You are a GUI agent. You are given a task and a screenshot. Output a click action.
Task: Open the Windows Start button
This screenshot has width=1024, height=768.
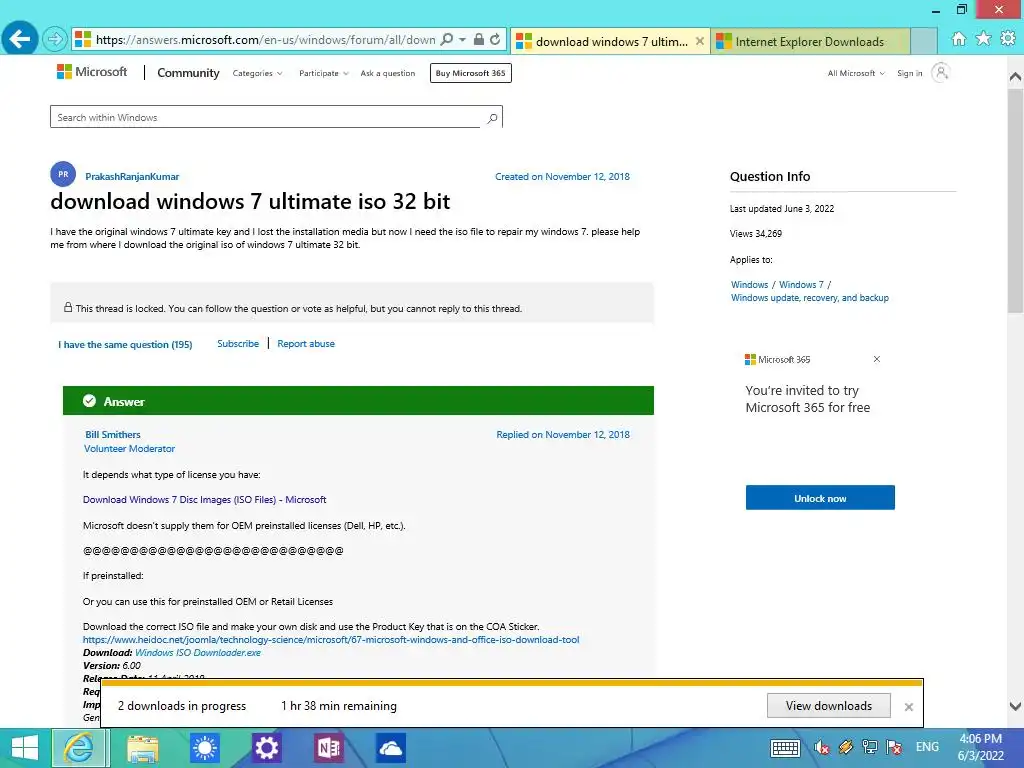pos(25,748)
